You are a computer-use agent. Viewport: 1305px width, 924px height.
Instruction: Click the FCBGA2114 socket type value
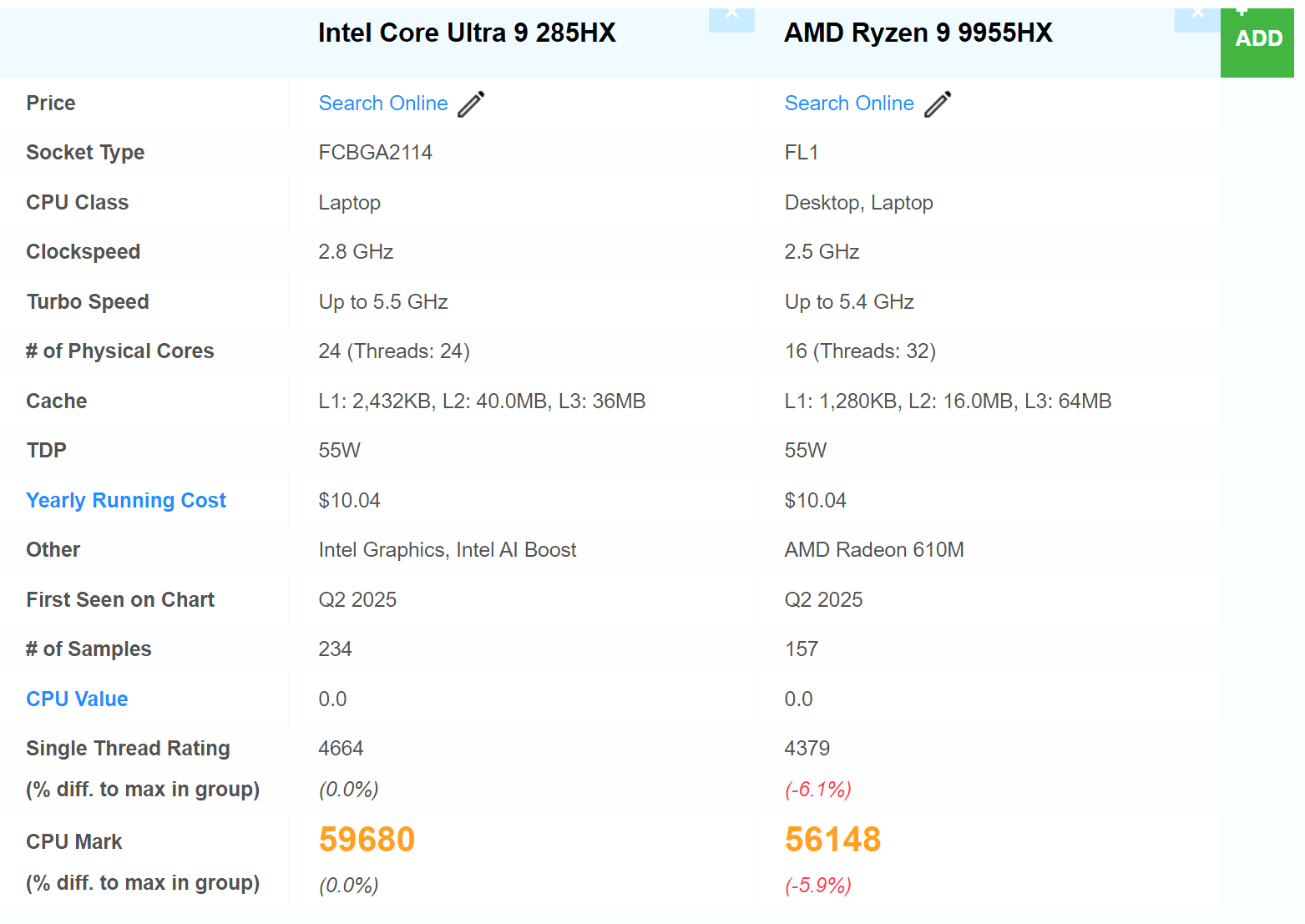click(375, 153)
